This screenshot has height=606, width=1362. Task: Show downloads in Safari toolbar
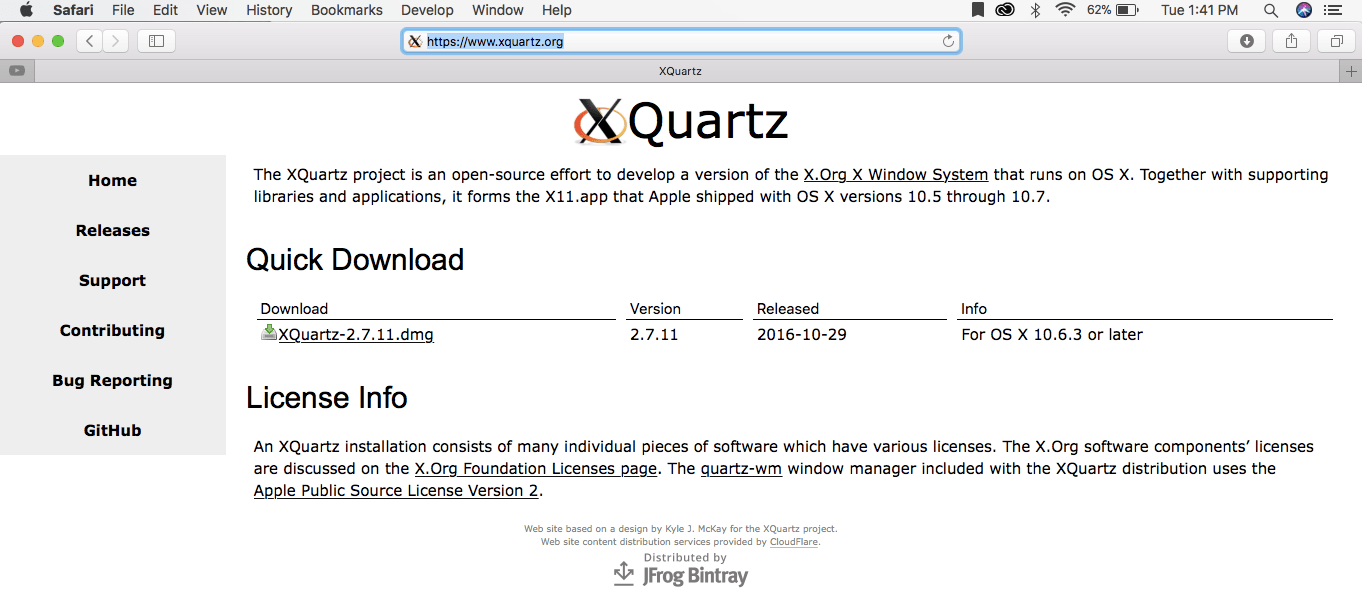tap(1246, 41)
